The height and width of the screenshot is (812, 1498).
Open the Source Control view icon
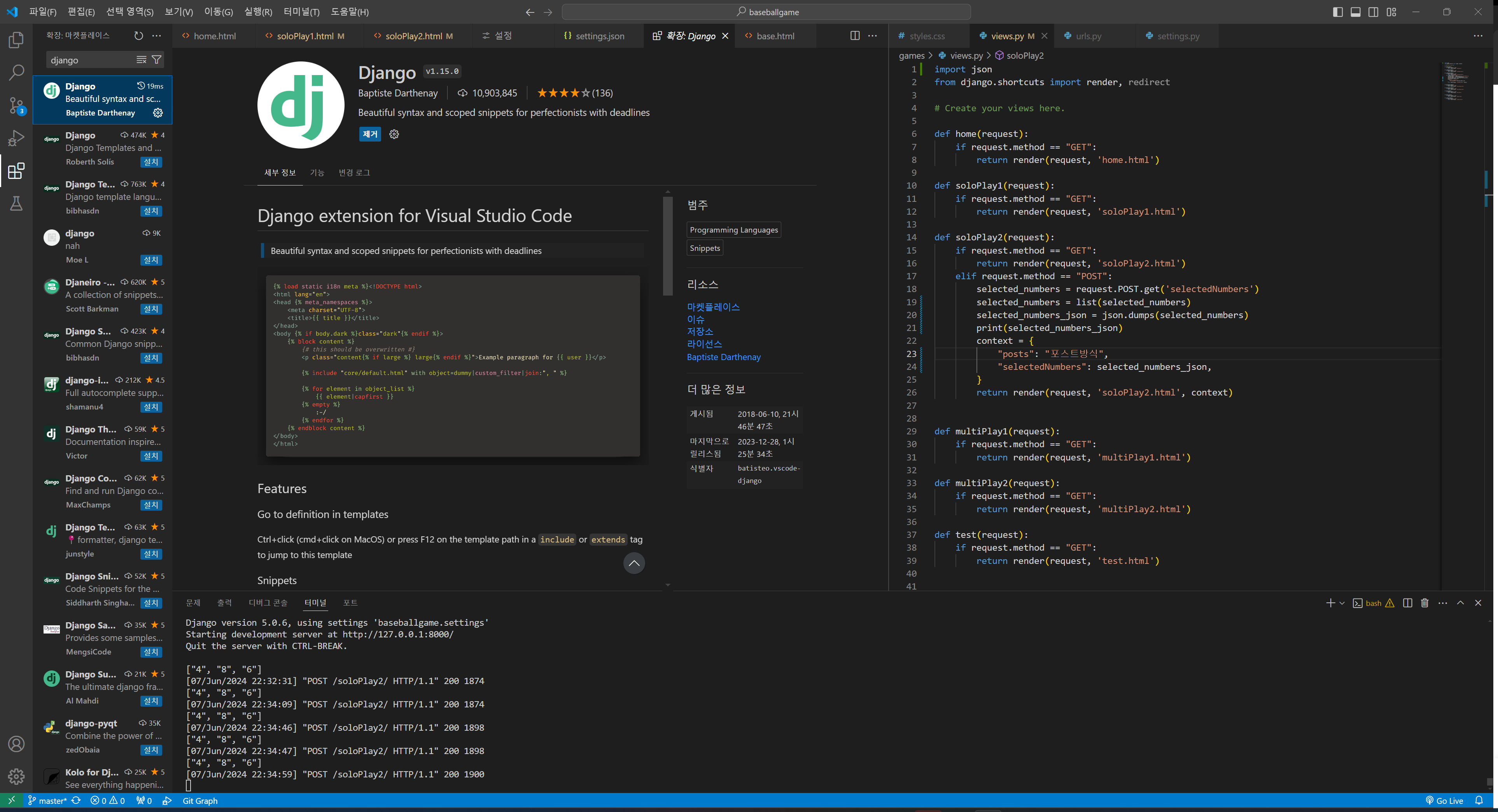click(x=16, y=106)
